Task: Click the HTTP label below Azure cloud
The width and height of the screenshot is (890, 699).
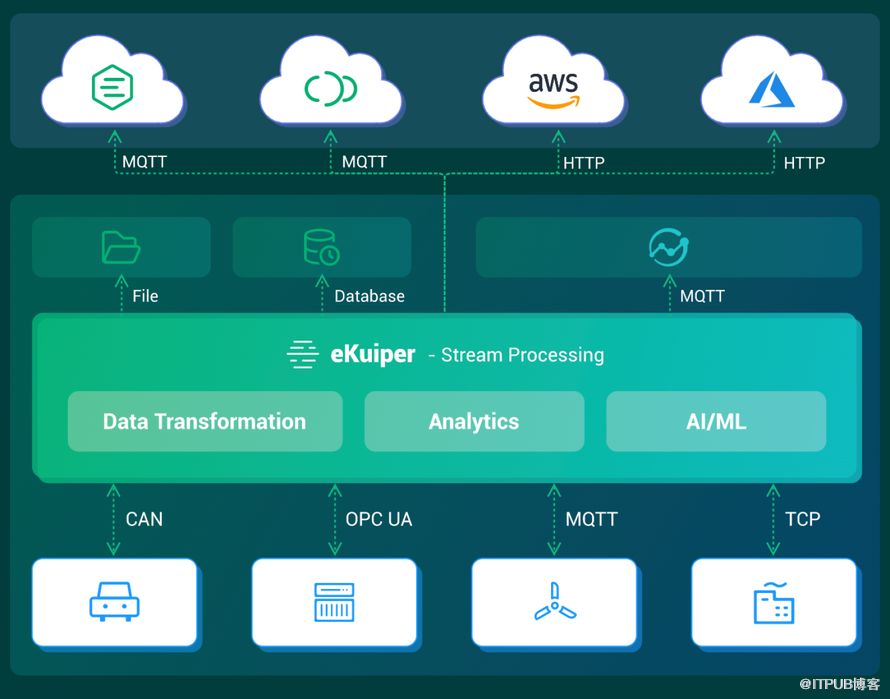Action: click(x=804, y=164)
